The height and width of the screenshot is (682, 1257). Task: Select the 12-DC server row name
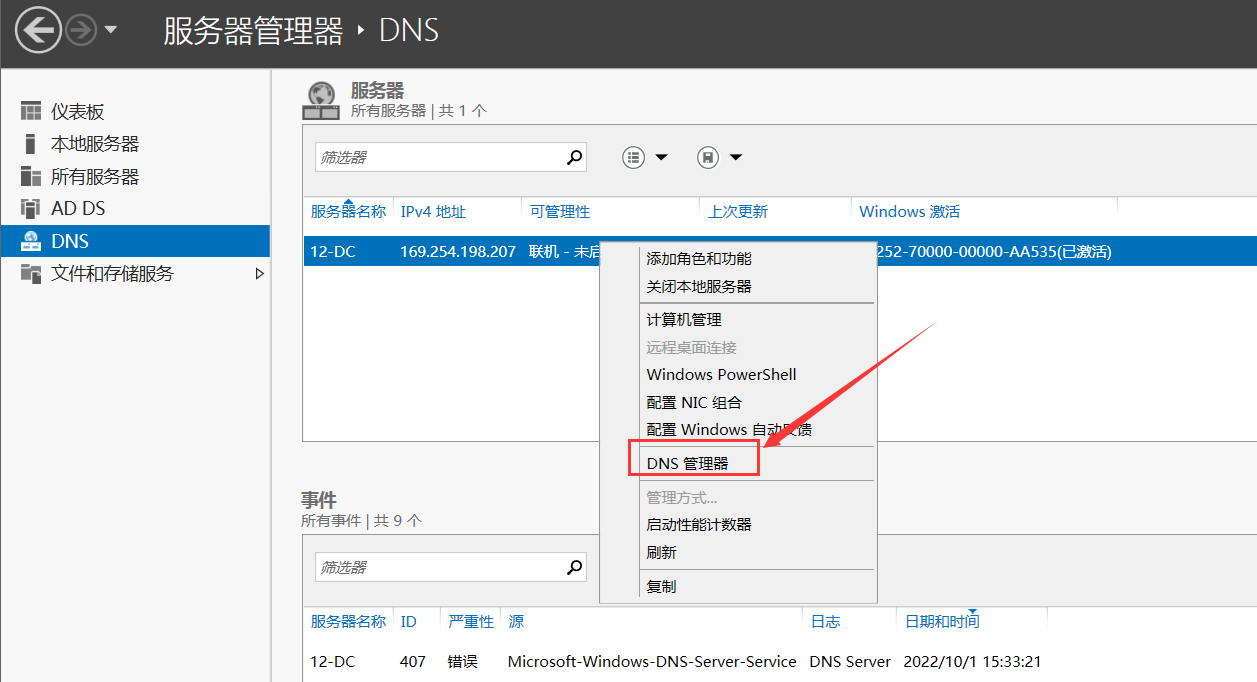(333, 251)
